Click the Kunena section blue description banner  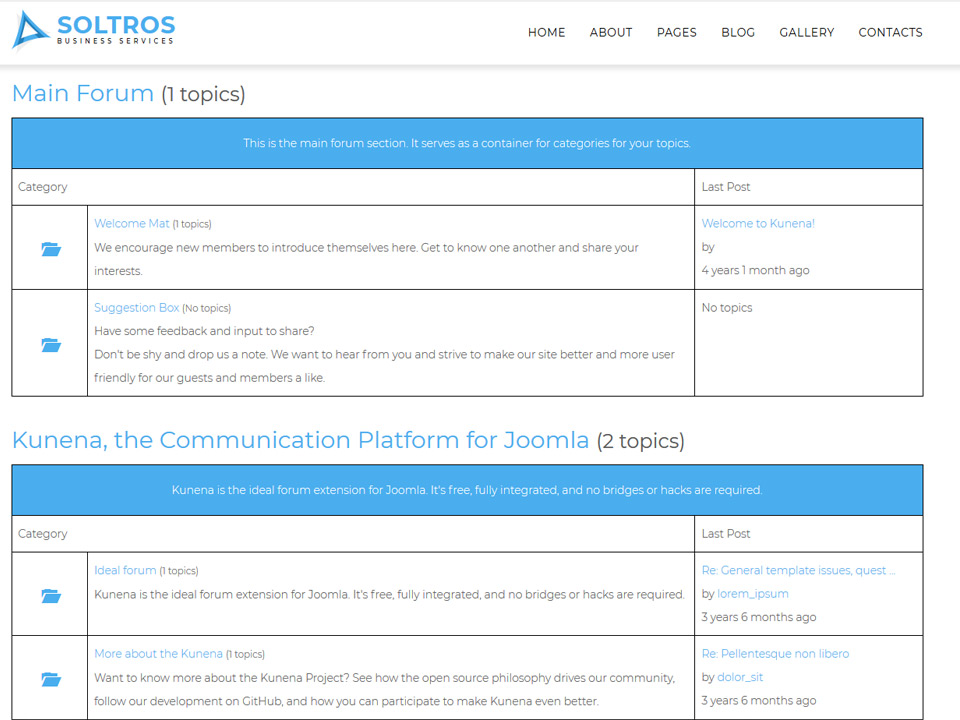pos(467,490)
